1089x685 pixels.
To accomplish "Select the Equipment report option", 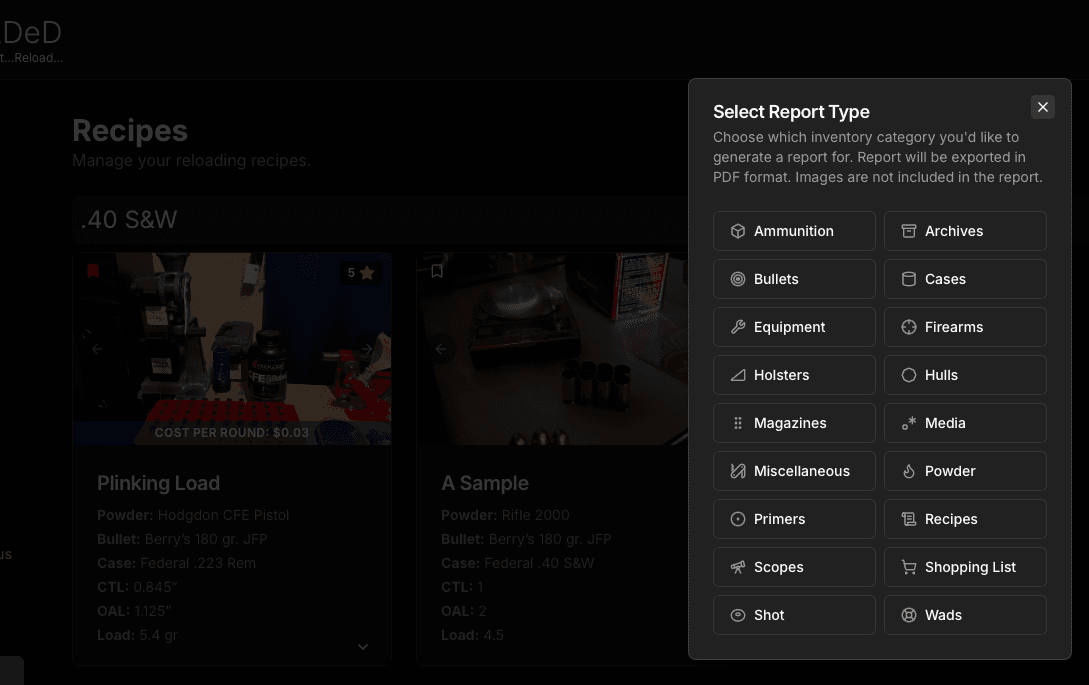I will [x=794, y=327].
